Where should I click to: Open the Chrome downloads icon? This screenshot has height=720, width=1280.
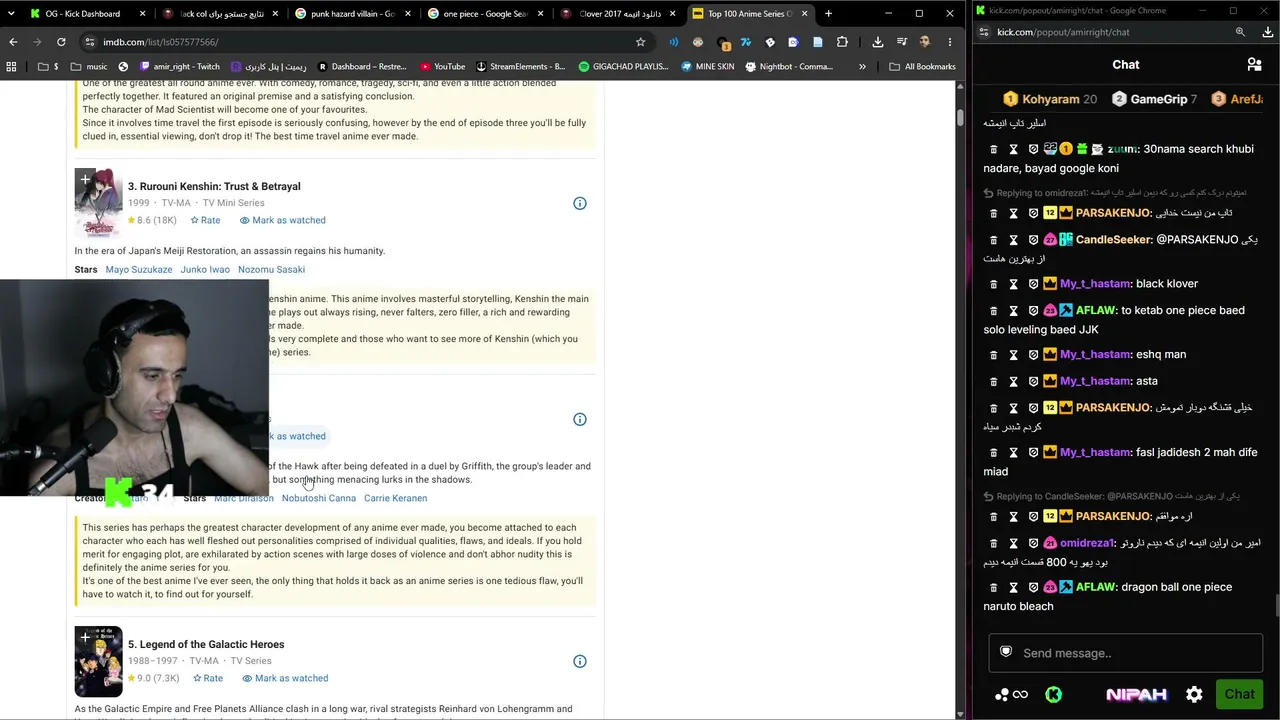pyautogui.click(x=877, y=42)
